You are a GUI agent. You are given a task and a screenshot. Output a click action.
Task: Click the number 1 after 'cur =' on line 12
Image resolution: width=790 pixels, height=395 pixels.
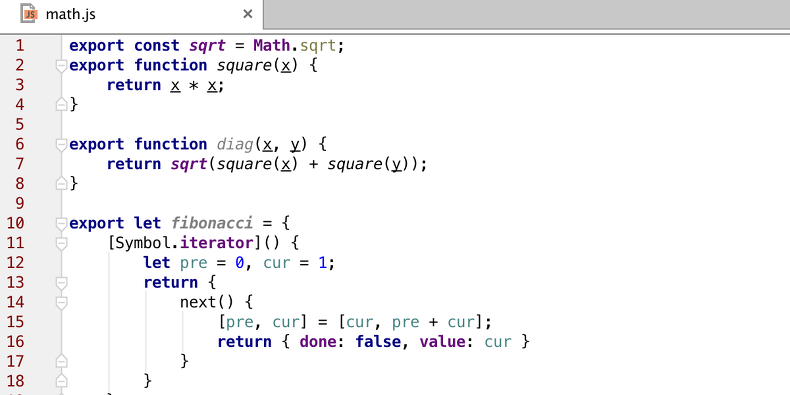322,263
